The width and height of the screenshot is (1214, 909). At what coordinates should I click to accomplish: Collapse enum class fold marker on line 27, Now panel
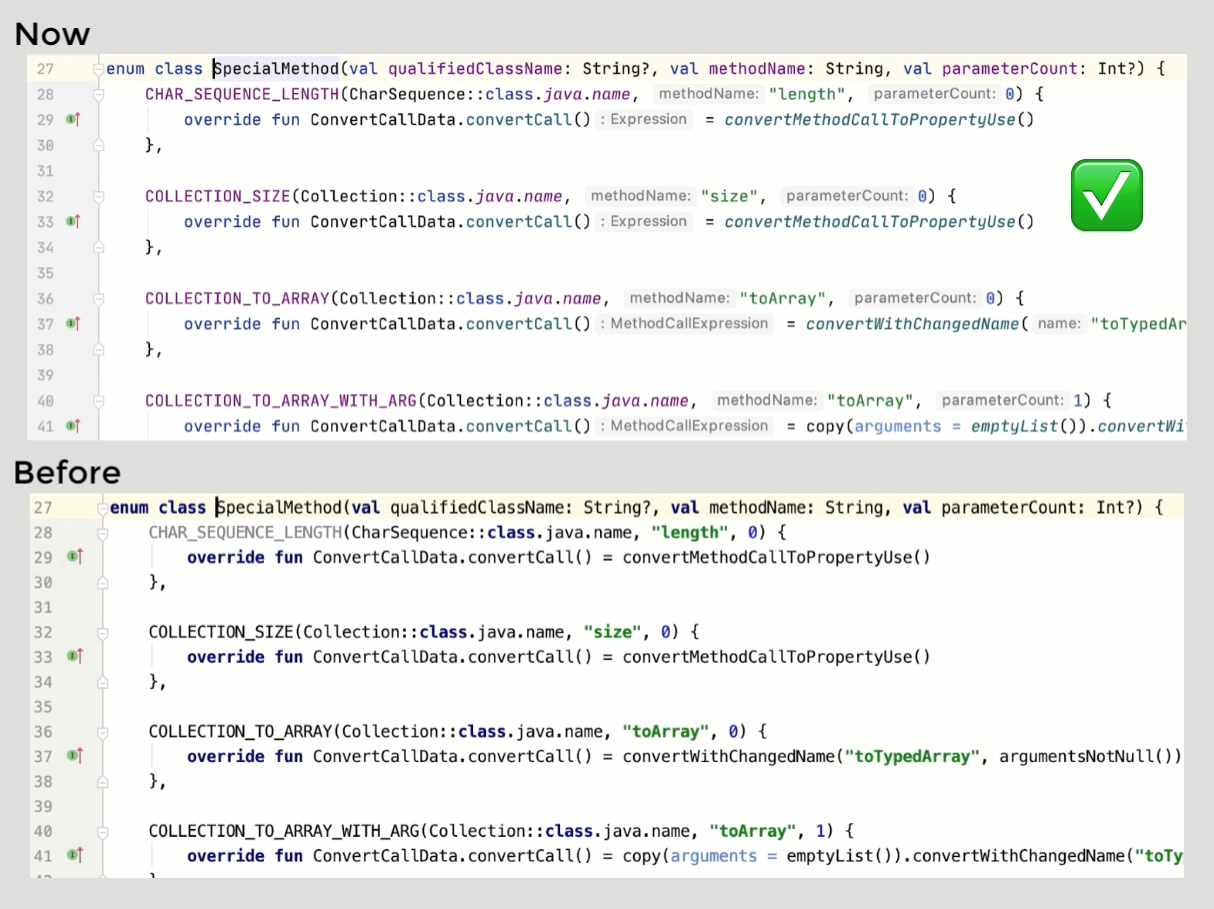[98, 69]
